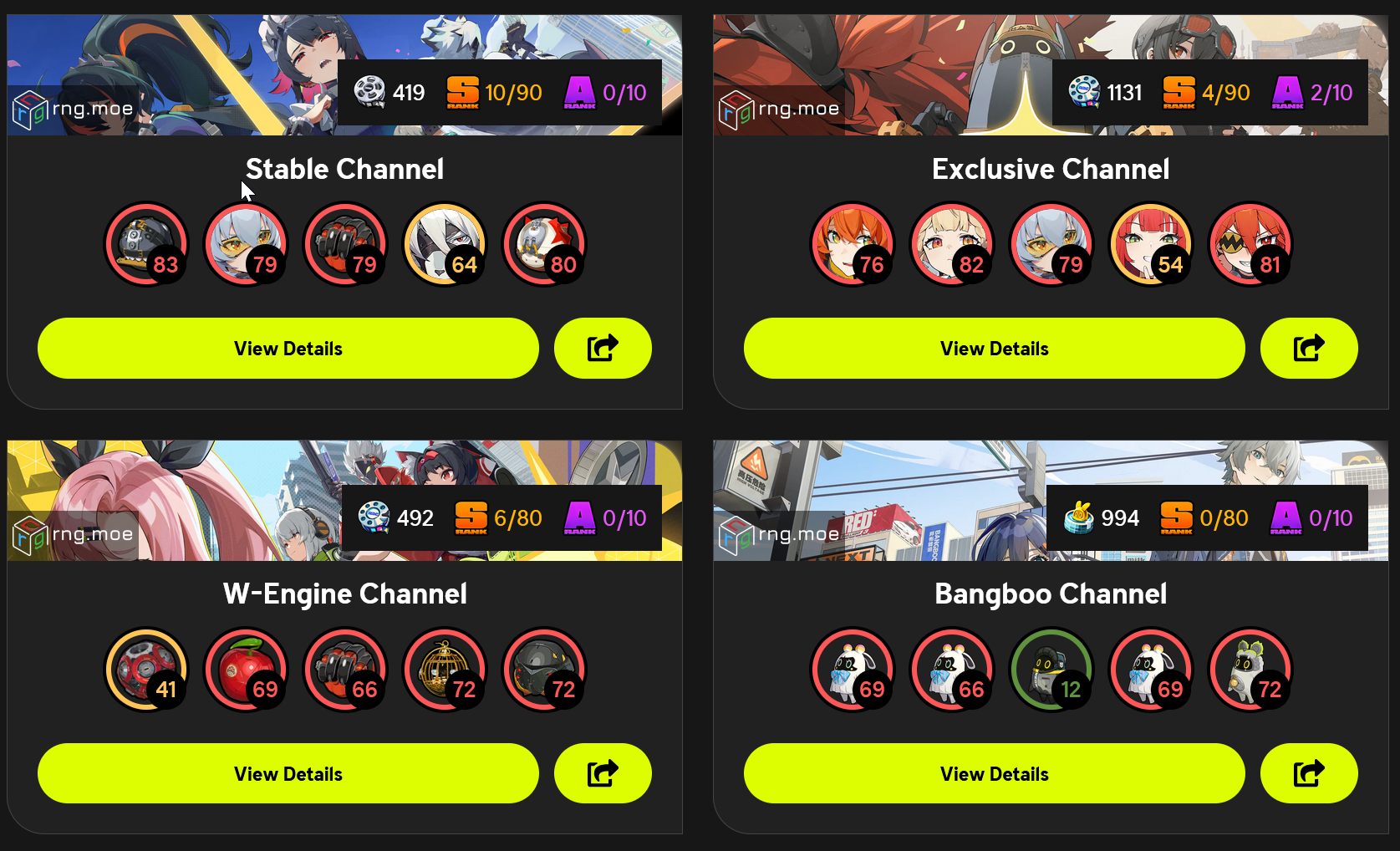Select the green-ringed Bangboo with pity 12

[1051, 670]
